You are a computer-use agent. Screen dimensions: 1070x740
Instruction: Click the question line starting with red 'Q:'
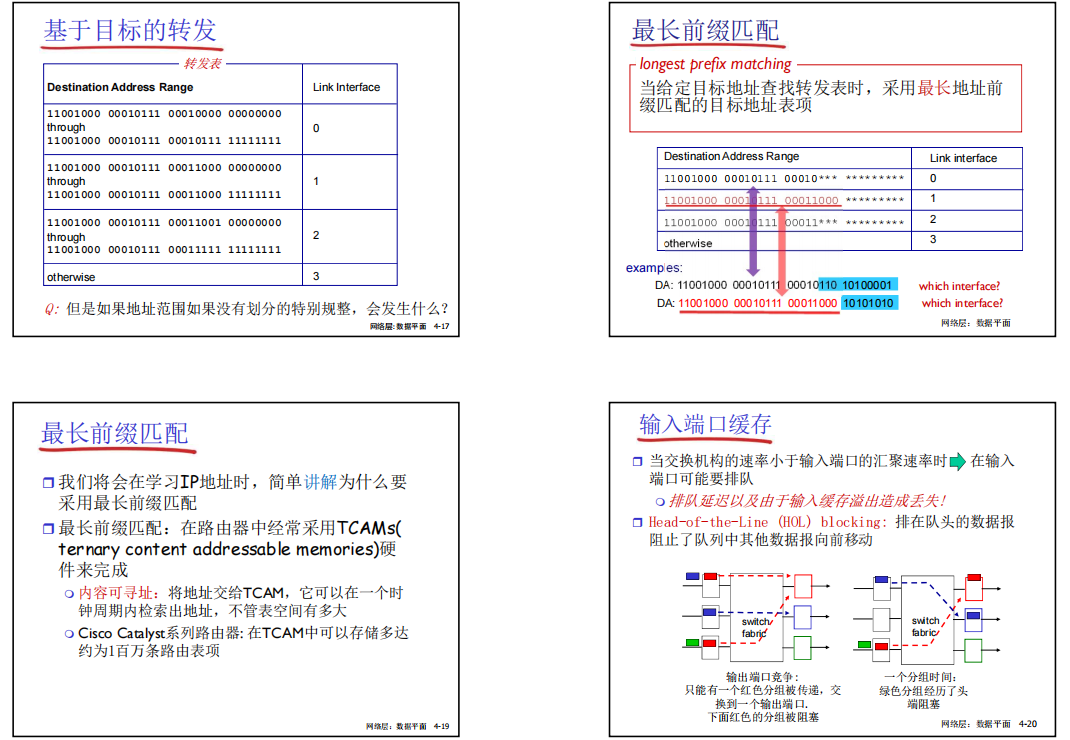(246, 309)
